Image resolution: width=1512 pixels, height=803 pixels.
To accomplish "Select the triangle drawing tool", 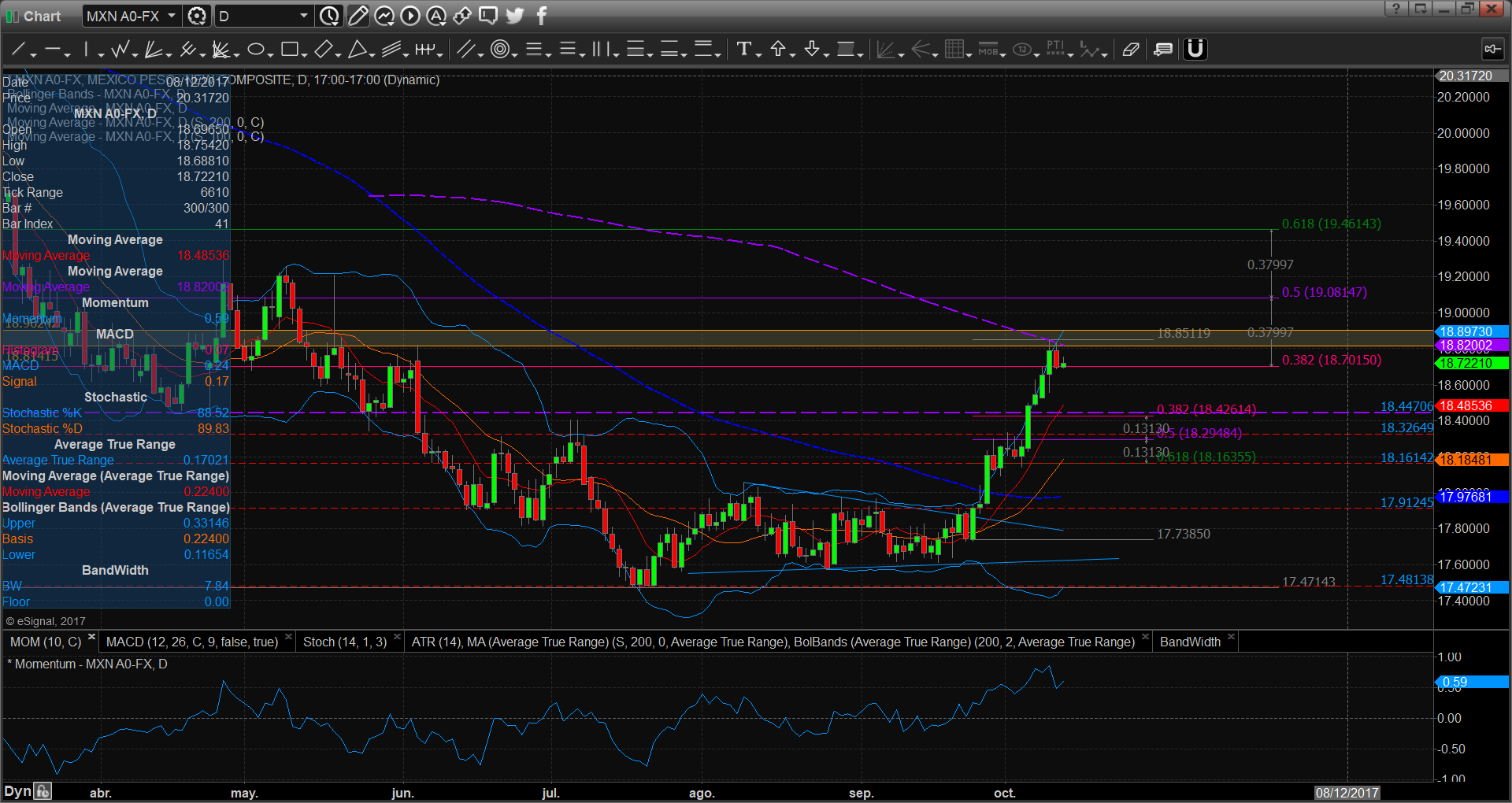I will (x=358, y=50).
